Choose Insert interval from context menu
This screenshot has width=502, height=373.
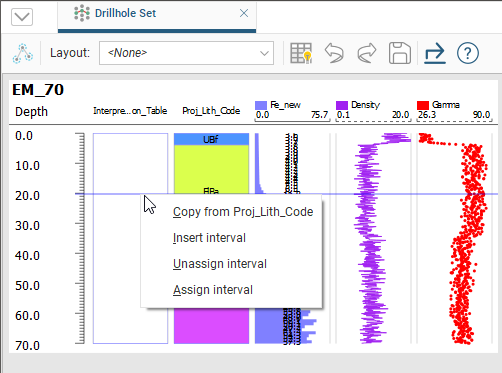point(231,238)
